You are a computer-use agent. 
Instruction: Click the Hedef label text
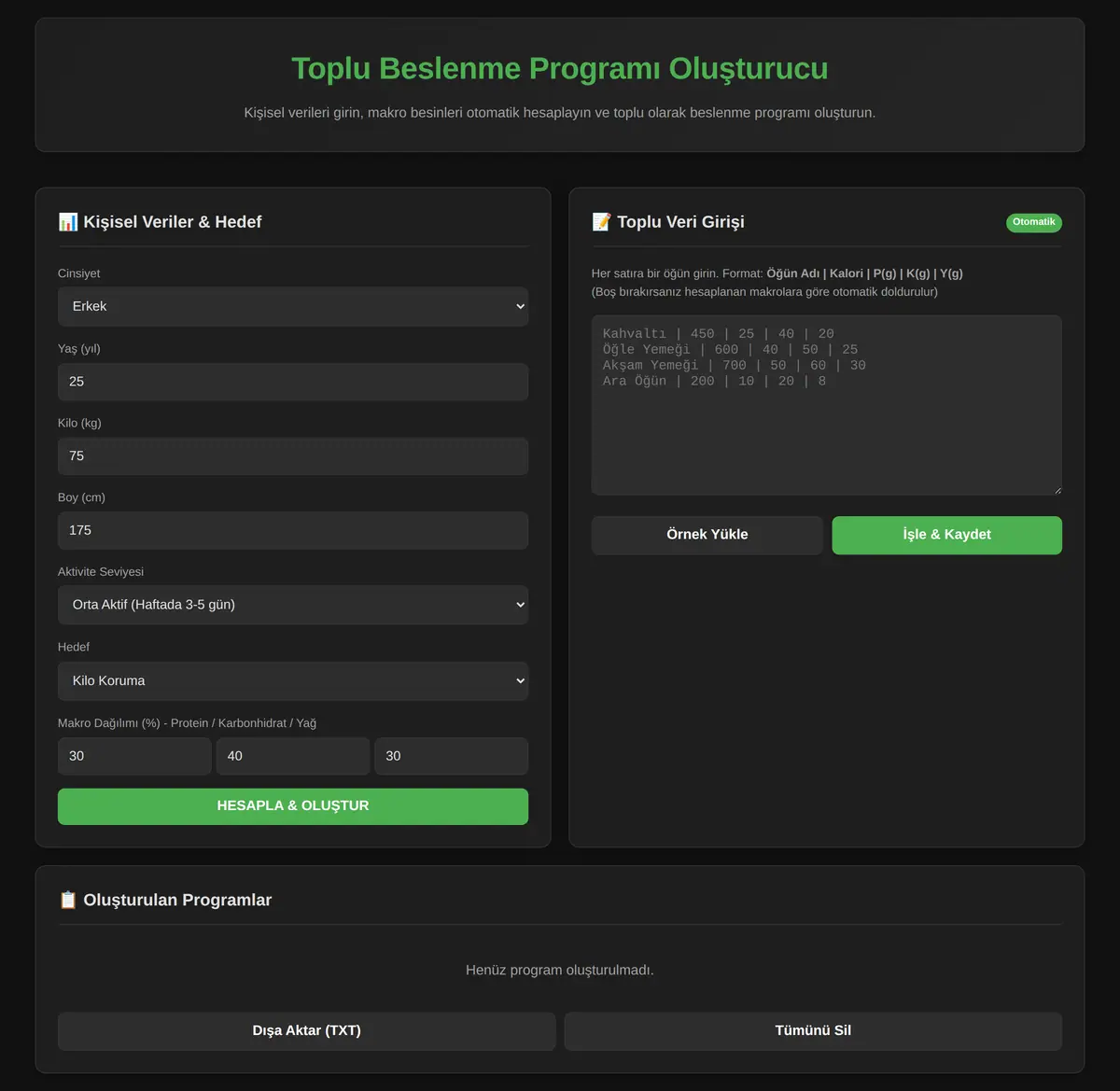click(74, 647)
